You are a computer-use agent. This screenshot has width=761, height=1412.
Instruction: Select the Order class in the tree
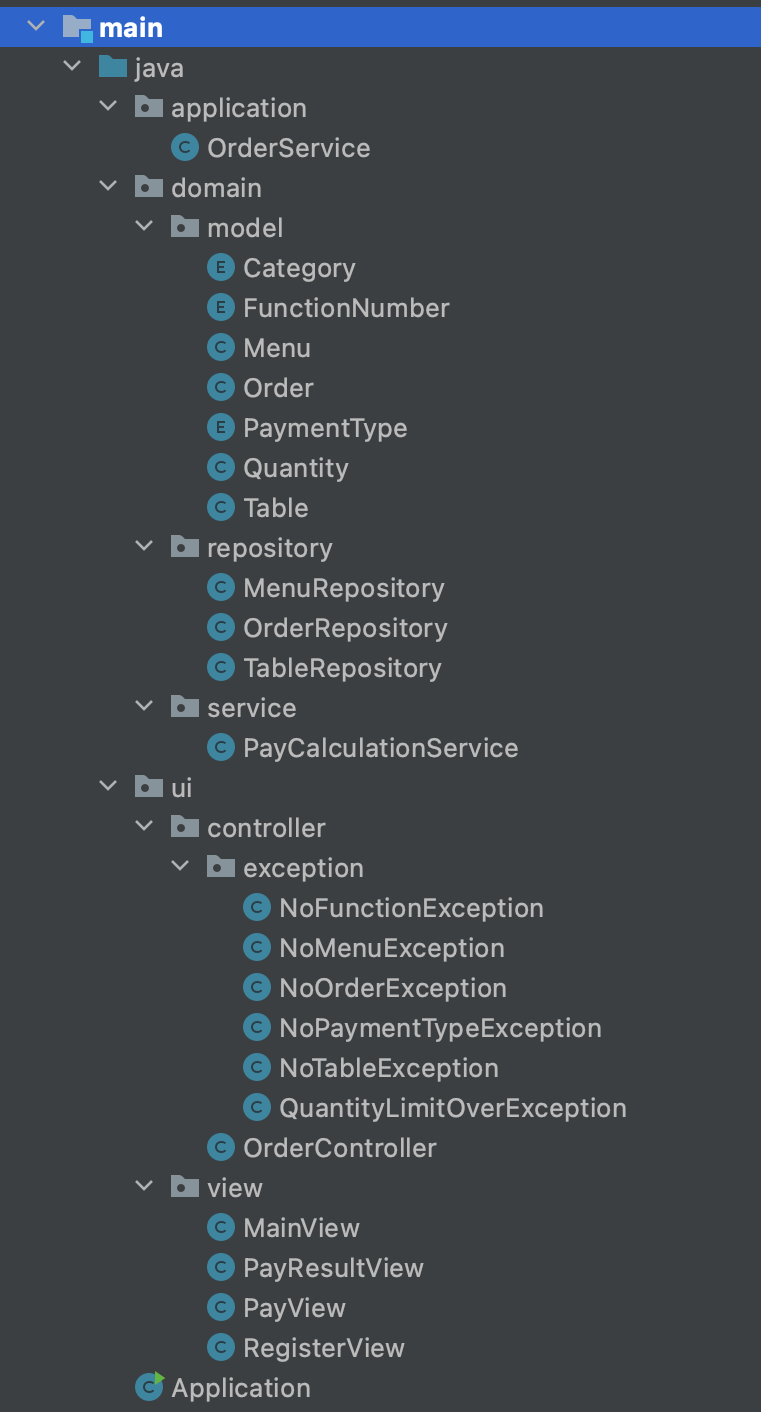(279, 387)
